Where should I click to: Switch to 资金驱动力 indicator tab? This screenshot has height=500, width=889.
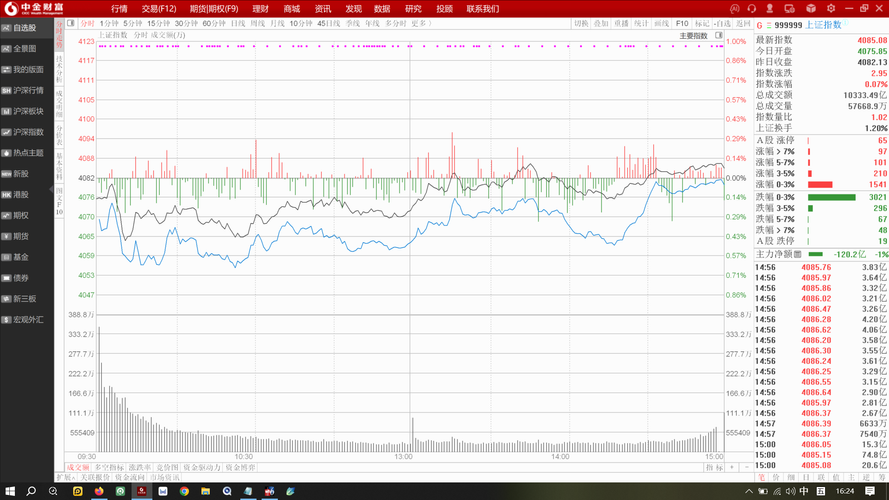click(202, 467)
